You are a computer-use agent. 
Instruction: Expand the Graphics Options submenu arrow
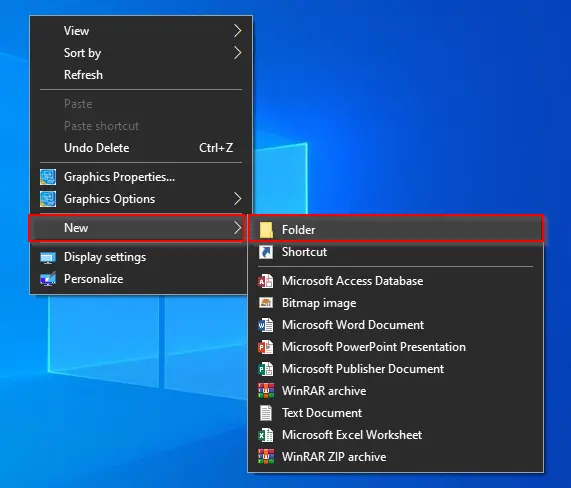coord(237,199)
